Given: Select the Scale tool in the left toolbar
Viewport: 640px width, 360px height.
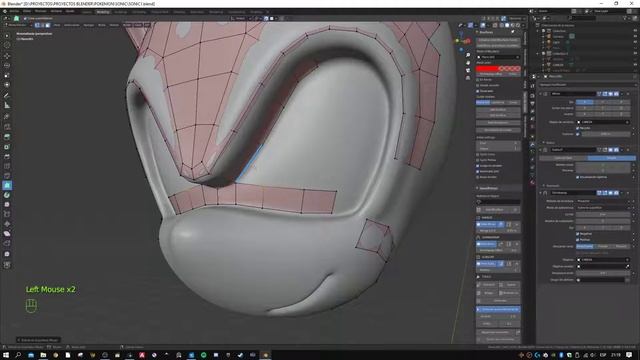Looking at the screenshot, I should (7, 75).
